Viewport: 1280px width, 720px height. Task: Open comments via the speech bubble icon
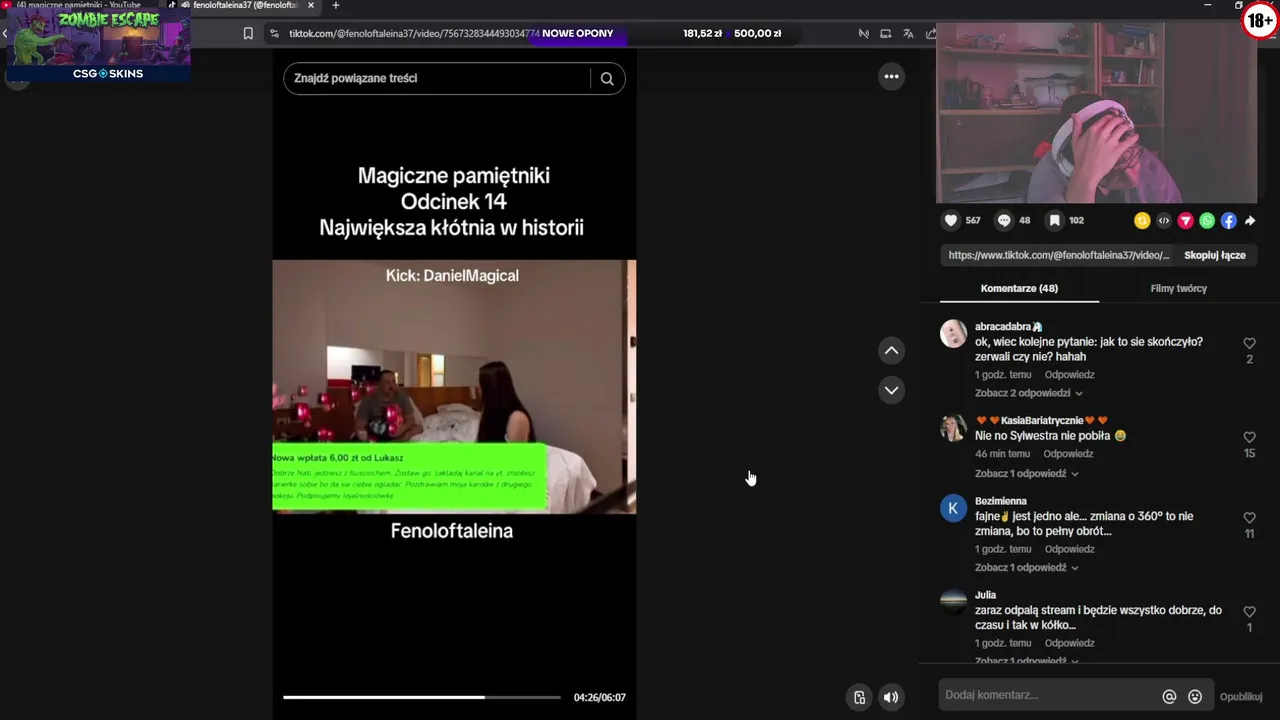coord(1004,220)
